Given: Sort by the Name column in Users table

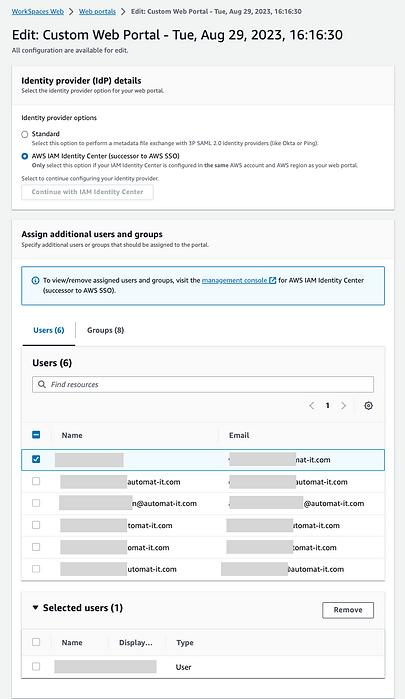Looking at the screenshot, I should click(72, 435).
